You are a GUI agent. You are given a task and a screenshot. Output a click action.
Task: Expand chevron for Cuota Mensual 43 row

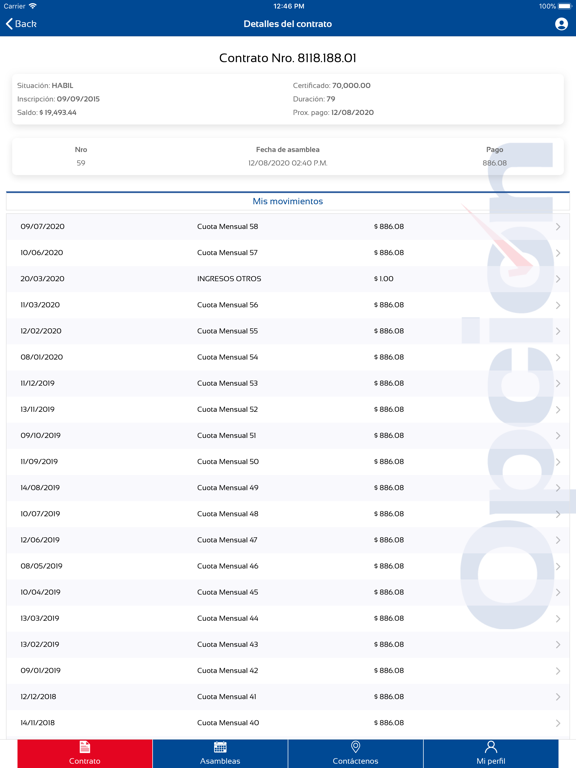pos(558,645)
